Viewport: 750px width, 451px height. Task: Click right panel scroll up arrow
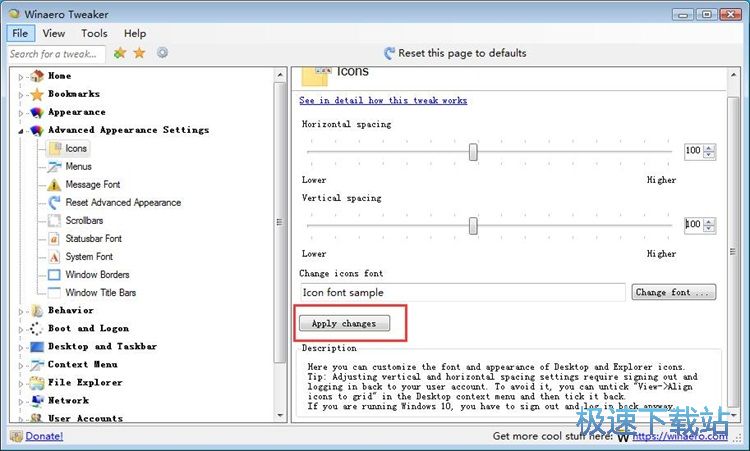733,75
